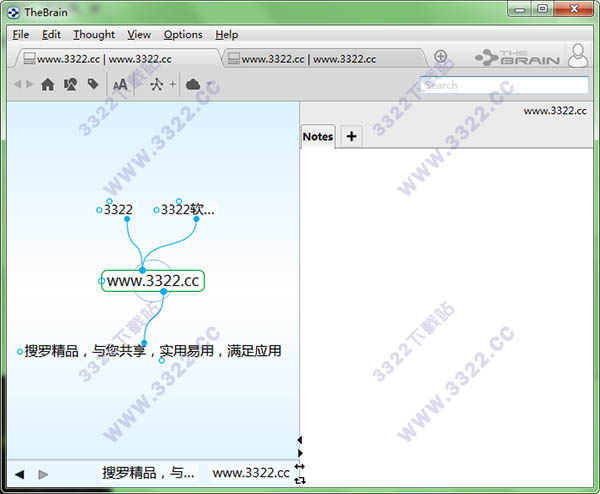
Task: Select the parent thought 3322
Action: pyautogui.click(x=118, y=210)
